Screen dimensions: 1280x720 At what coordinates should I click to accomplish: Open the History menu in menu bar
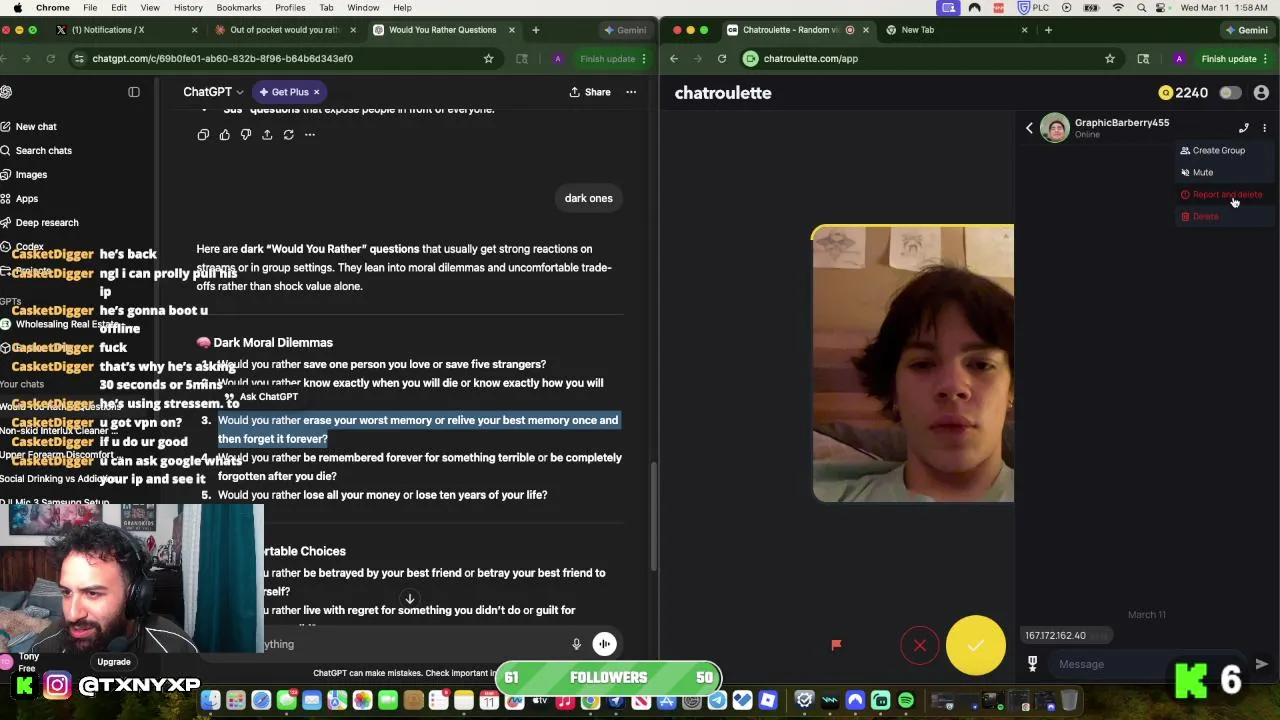click(188, 8)
